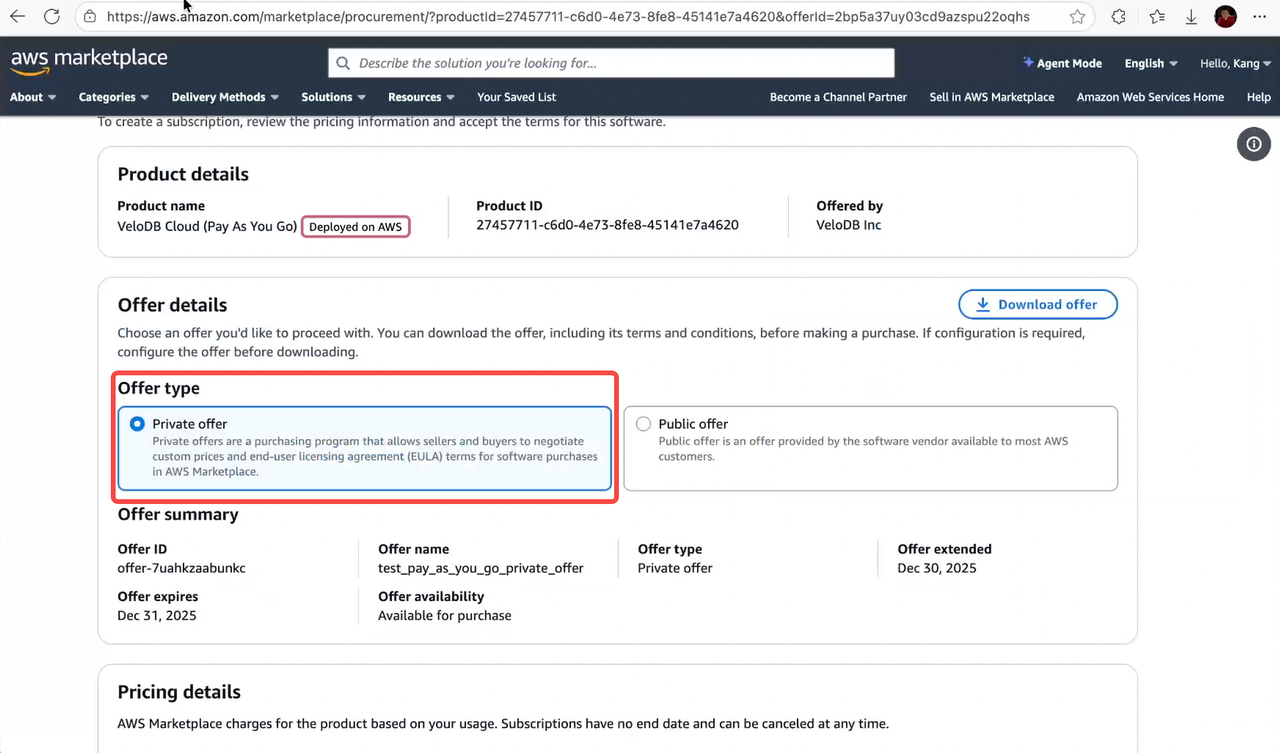The height and width of the screenshot is (753, 1280).
Task: Open the Help link
Action: (1259, 97)
